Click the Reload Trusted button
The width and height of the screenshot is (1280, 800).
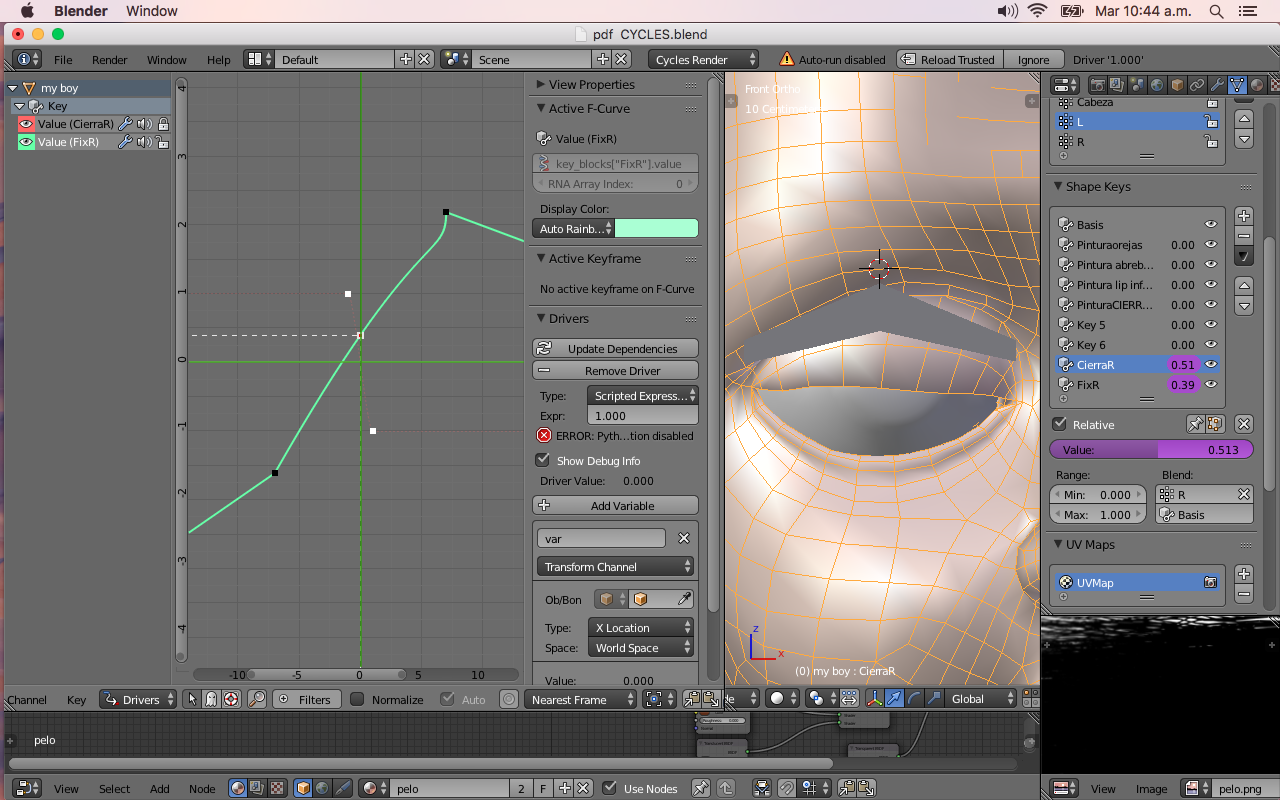pyautogui.click(x=948, y=60)
